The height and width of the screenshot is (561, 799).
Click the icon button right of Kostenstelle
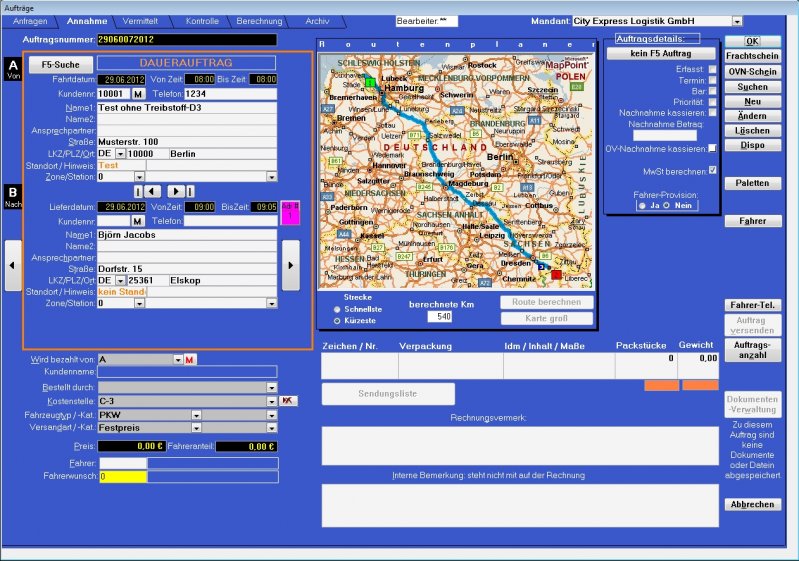tap(289, 400)
